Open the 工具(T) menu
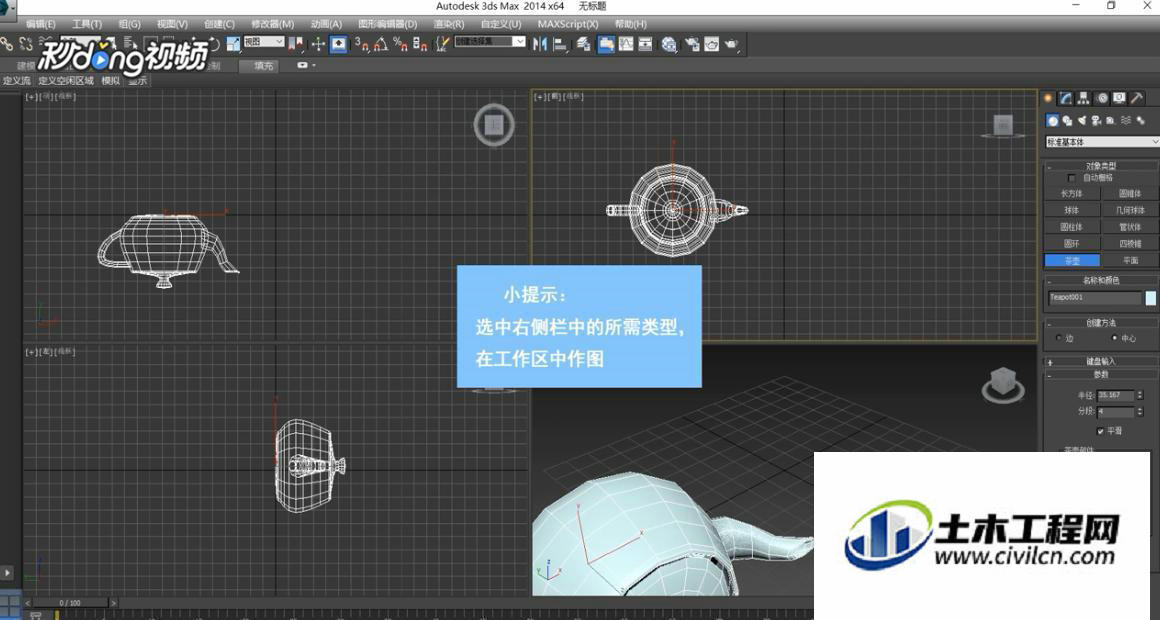The width and height of the screenshot is (1160, 620). pos(88,24)
